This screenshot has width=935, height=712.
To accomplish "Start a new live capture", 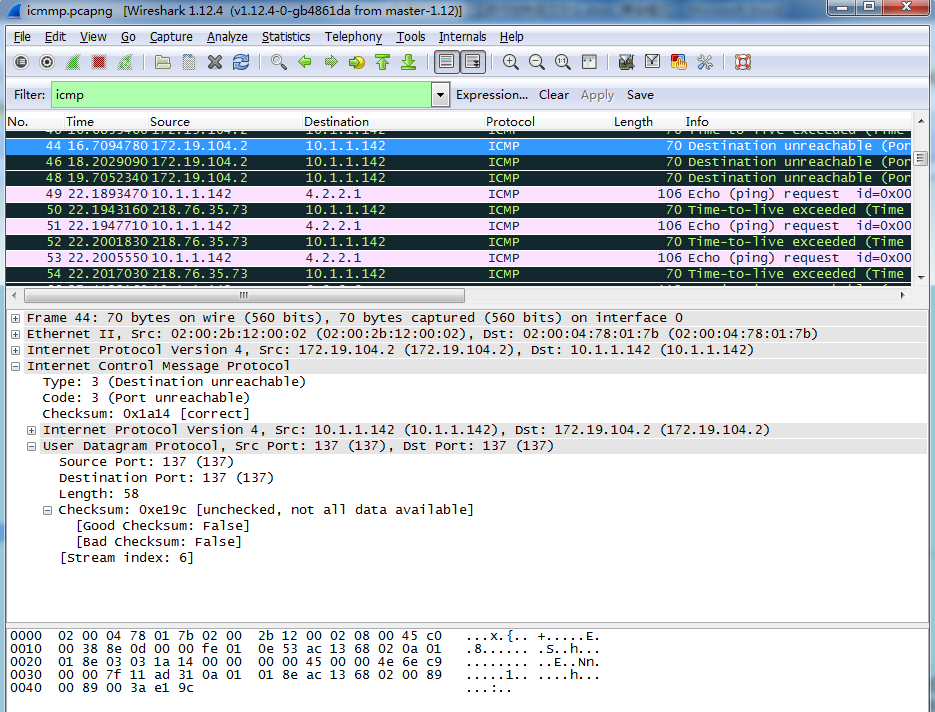I will point(73,62).
